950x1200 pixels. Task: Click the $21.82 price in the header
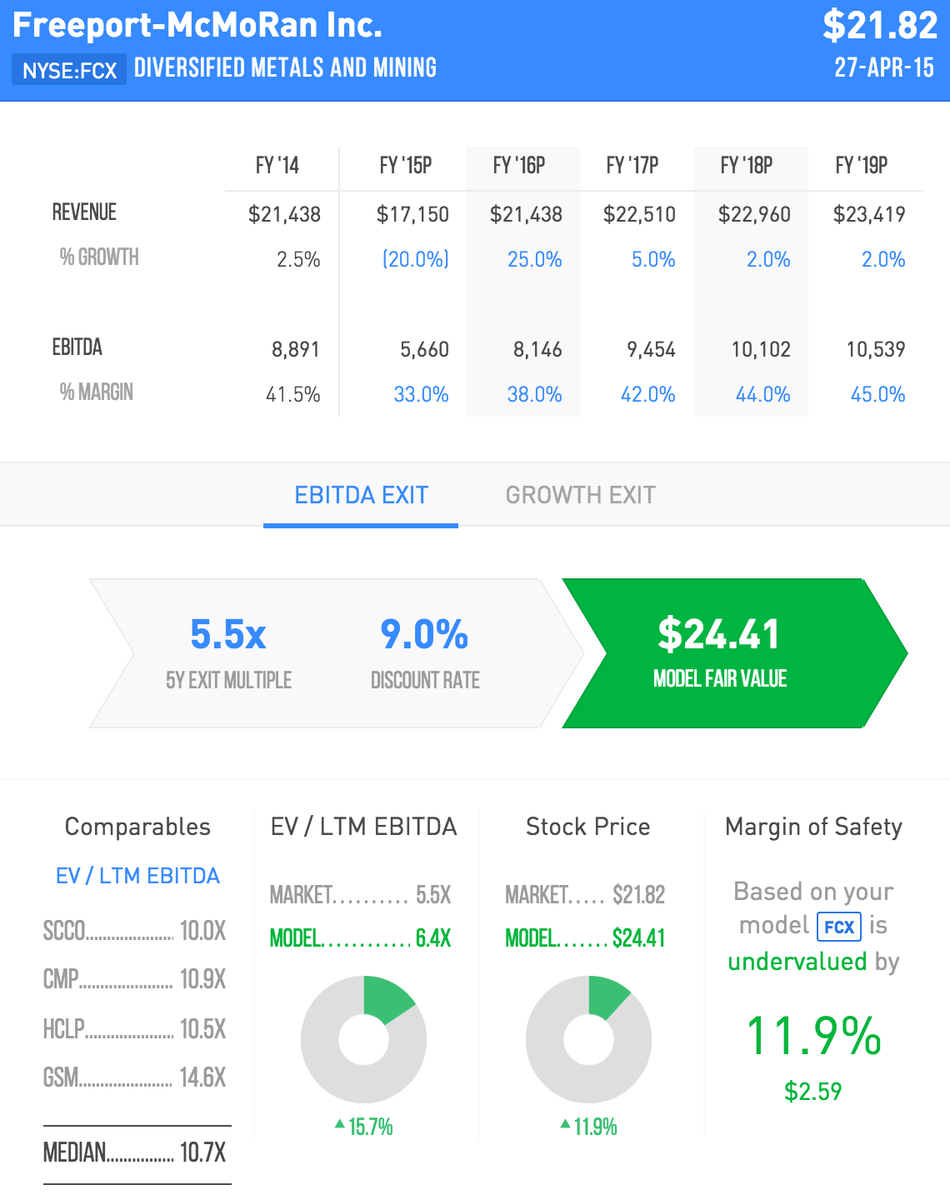(880, 26)
